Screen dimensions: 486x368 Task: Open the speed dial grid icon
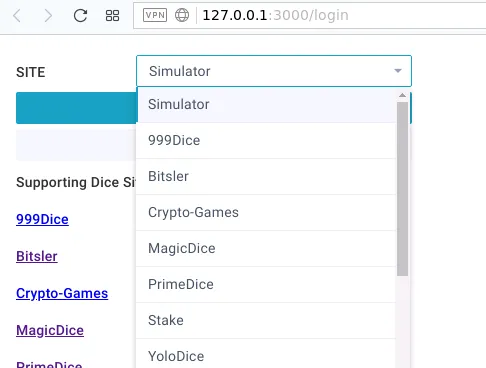(112, 15)
